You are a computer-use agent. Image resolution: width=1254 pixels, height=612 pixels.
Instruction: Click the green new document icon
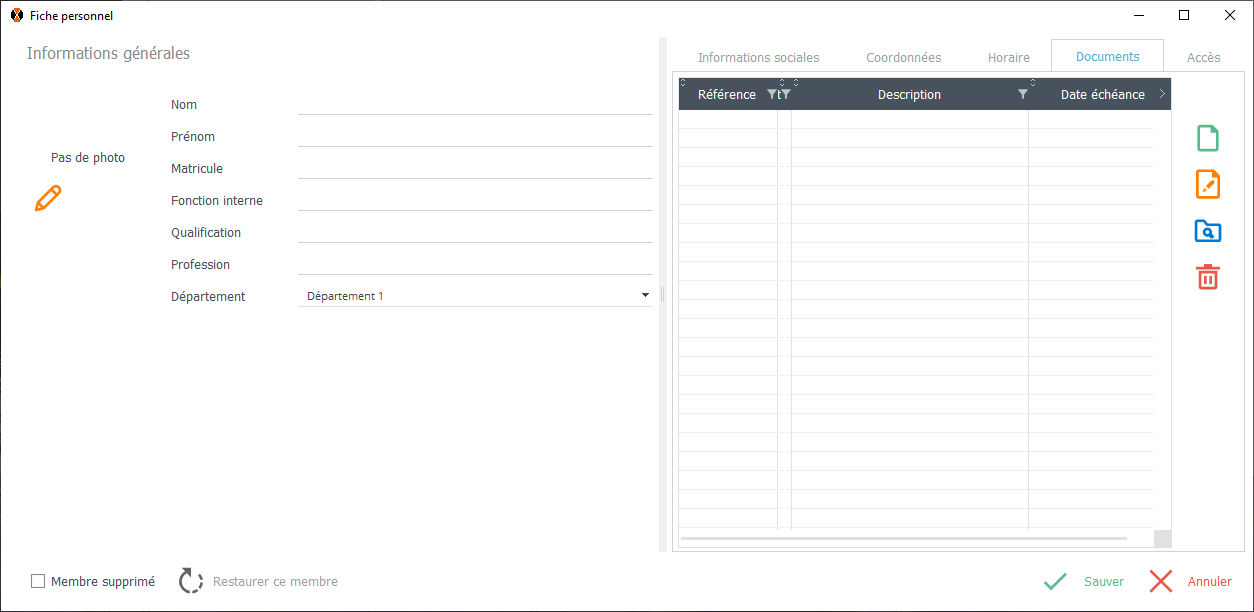(x=1208, y=138)
